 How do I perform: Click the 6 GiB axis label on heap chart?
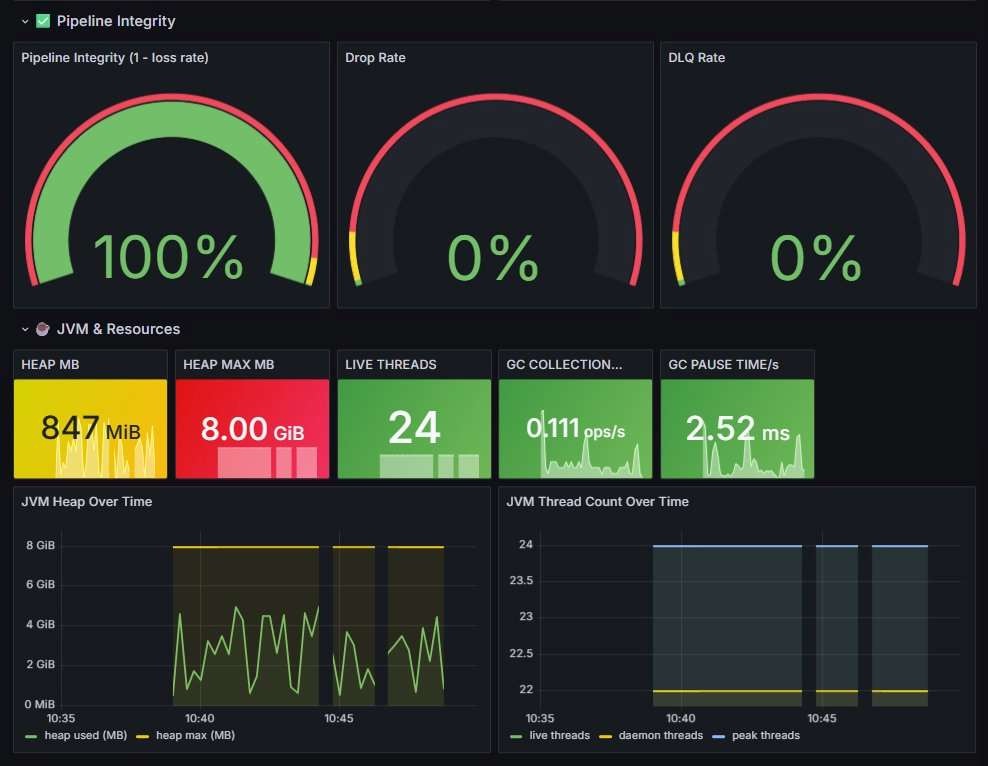click(40, 584)
